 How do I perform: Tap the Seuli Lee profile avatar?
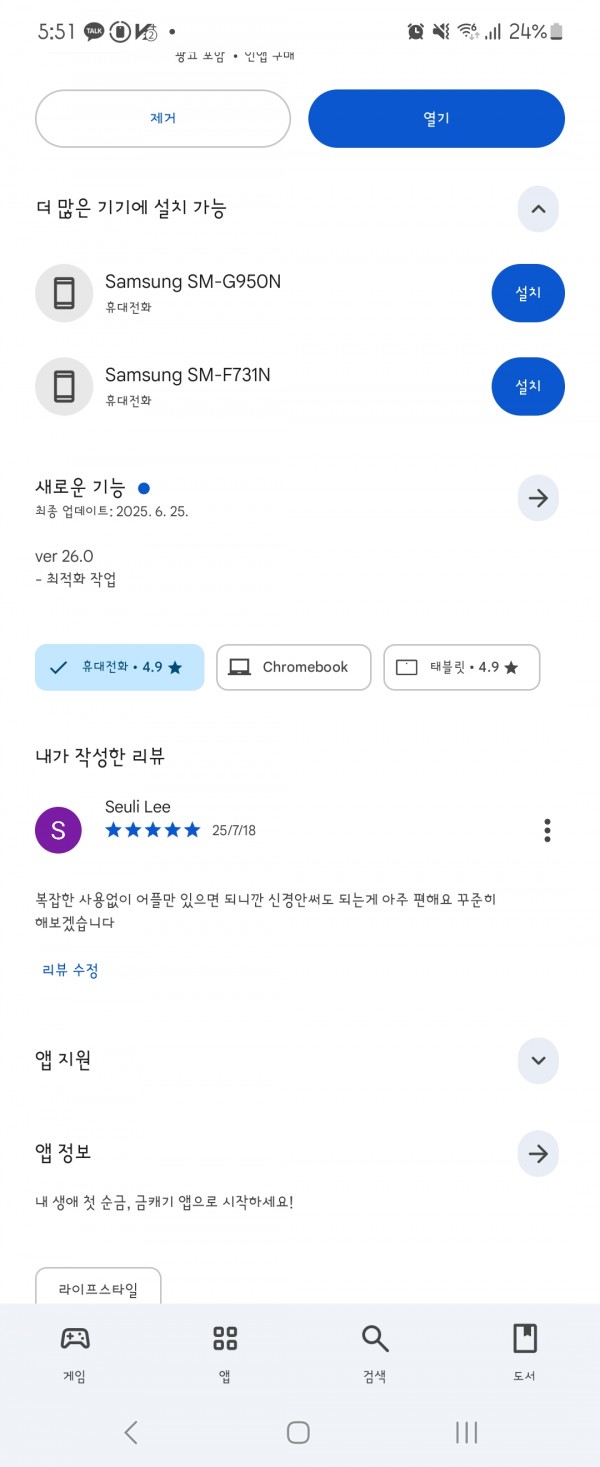point(58,830)
